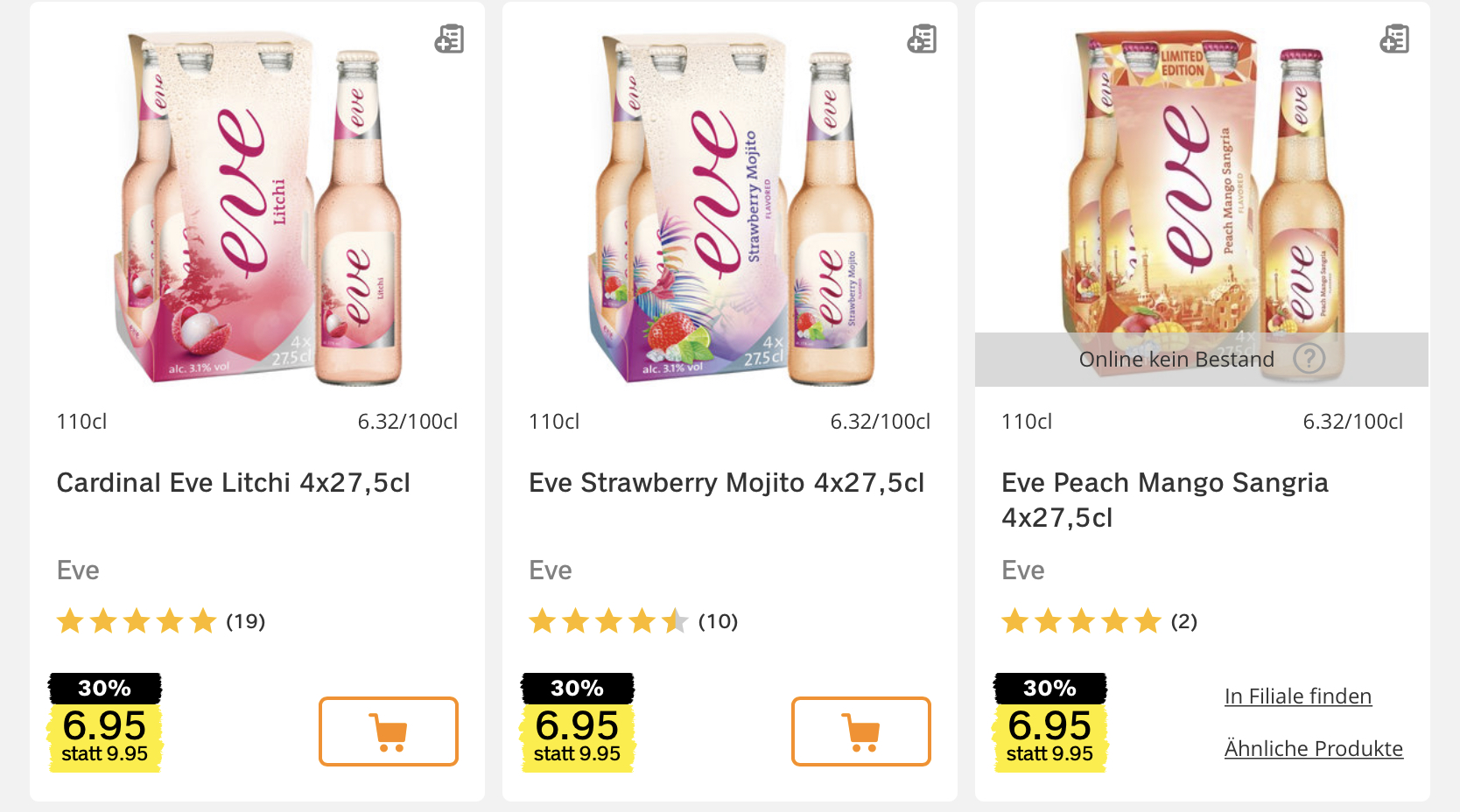Click the Eve Peach Mango Sangria title
The width and height of the screenshot is (1460, 812).
tap(1164, 500)
